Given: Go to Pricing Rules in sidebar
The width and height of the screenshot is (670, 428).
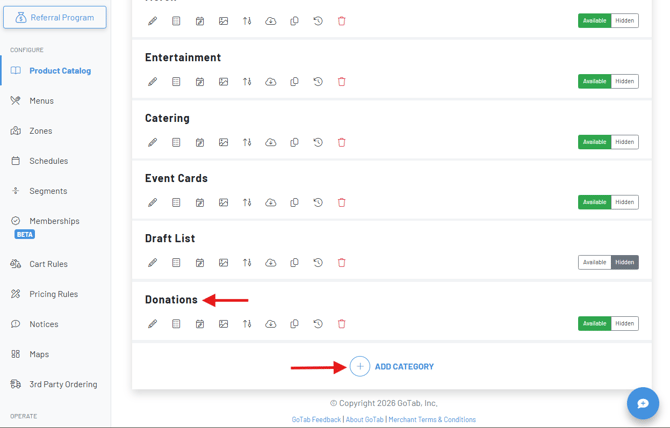Looking at the screenshot, I should (53, 294).
